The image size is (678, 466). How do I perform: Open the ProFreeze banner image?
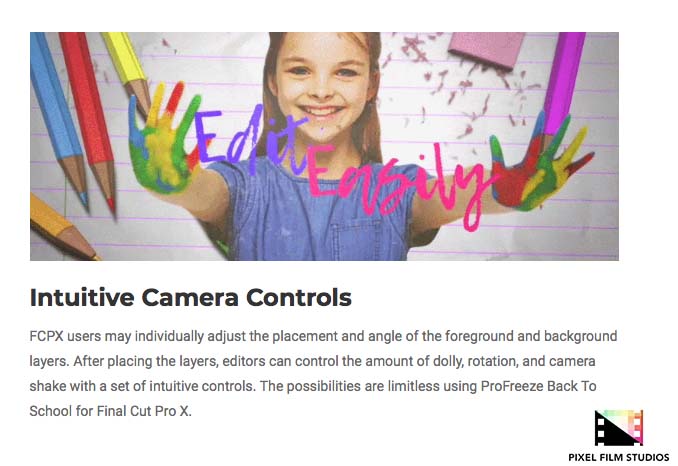[x=324, y=146]
